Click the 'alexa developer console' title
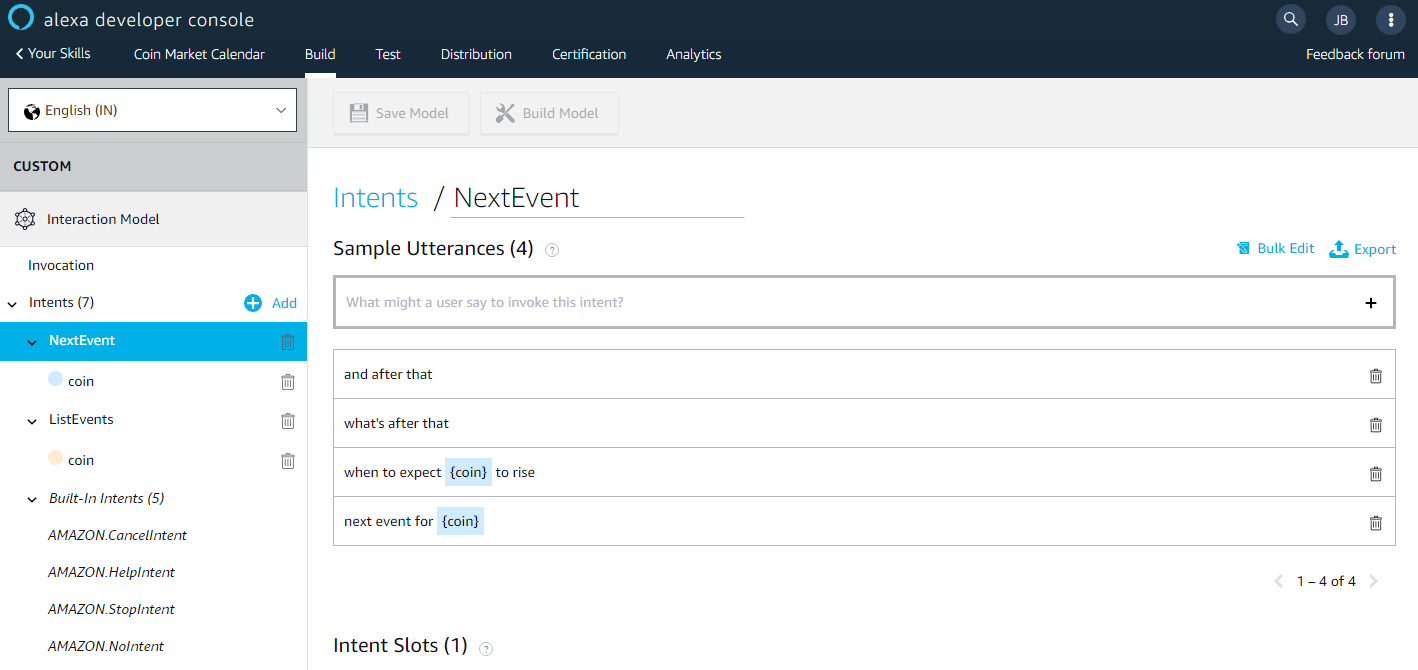The image size is (1418, 670). pyautogui.click(x=149, y=20)
